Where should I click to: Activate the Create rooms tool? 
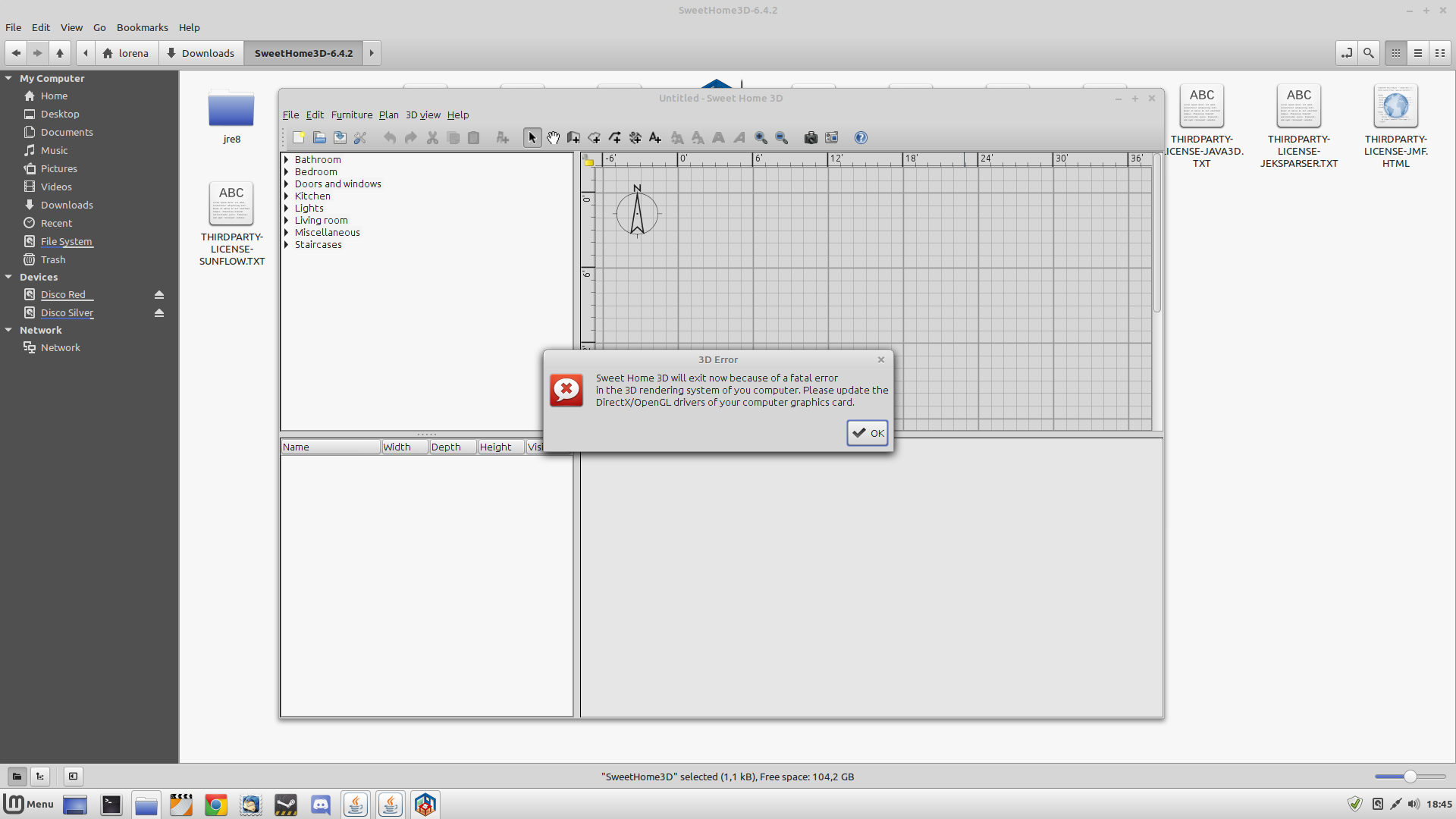click(x=594, y=137)
